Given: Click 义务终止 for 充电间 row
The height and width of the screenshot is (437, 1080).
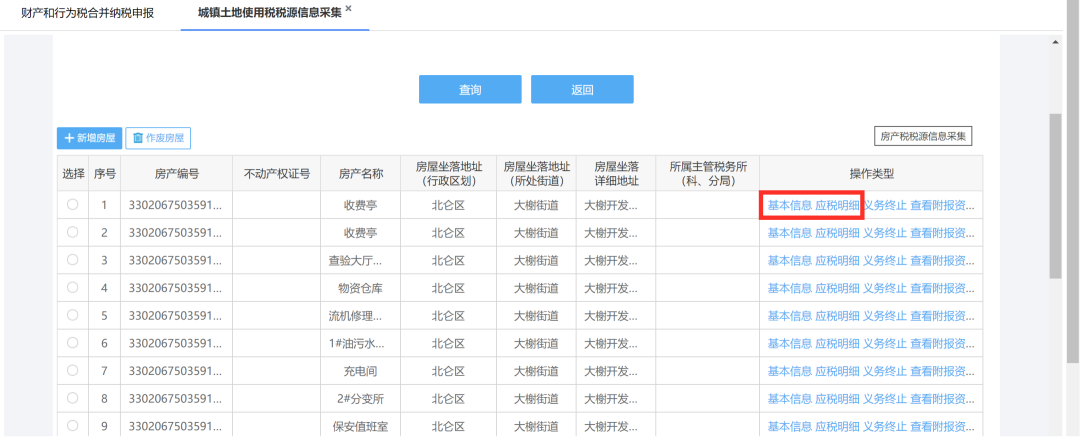Looking at the screenshot, I should (884, 371).
